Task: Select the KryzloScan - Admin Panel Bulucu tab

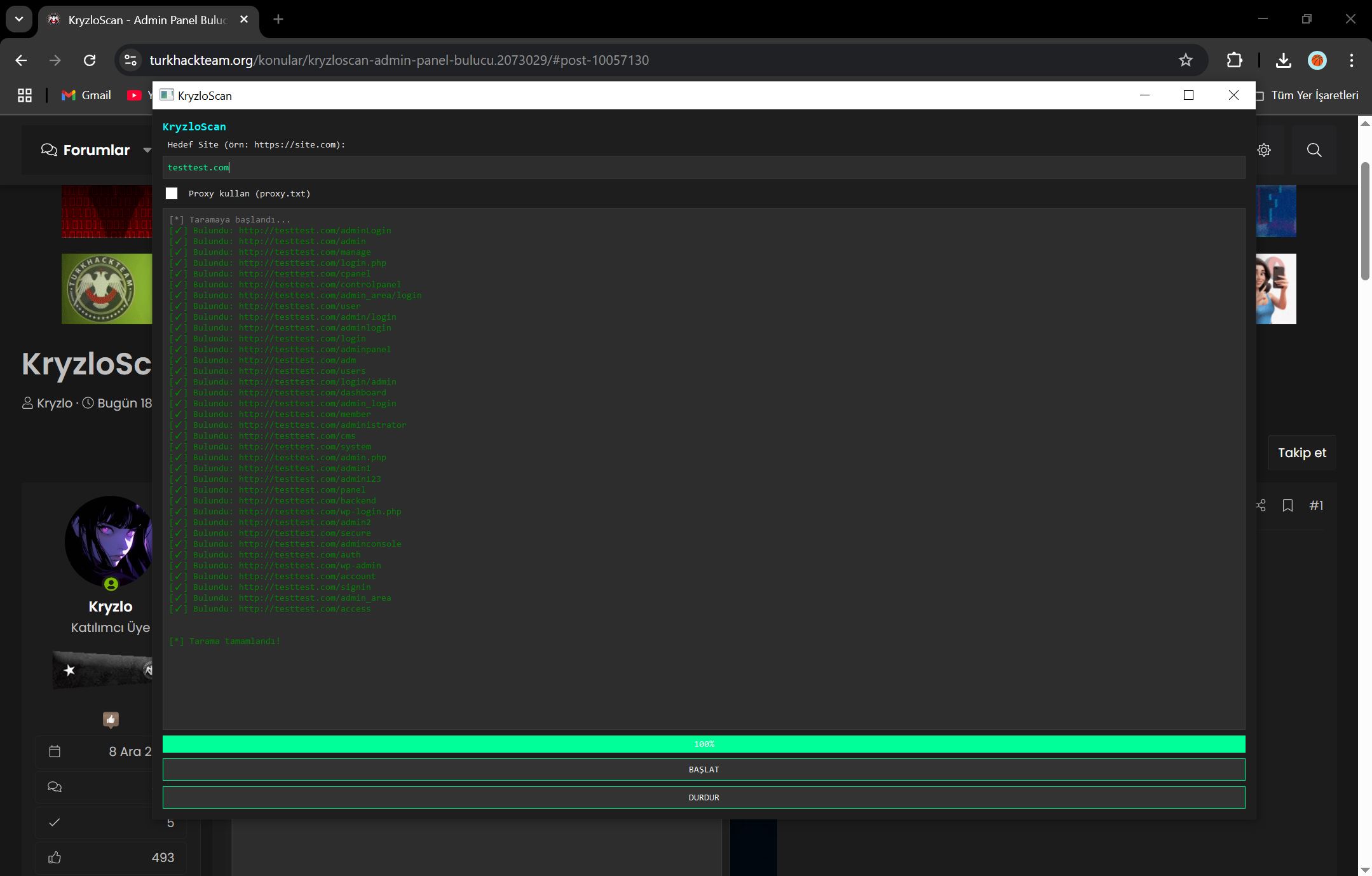Action: click(x=148, y=20)
